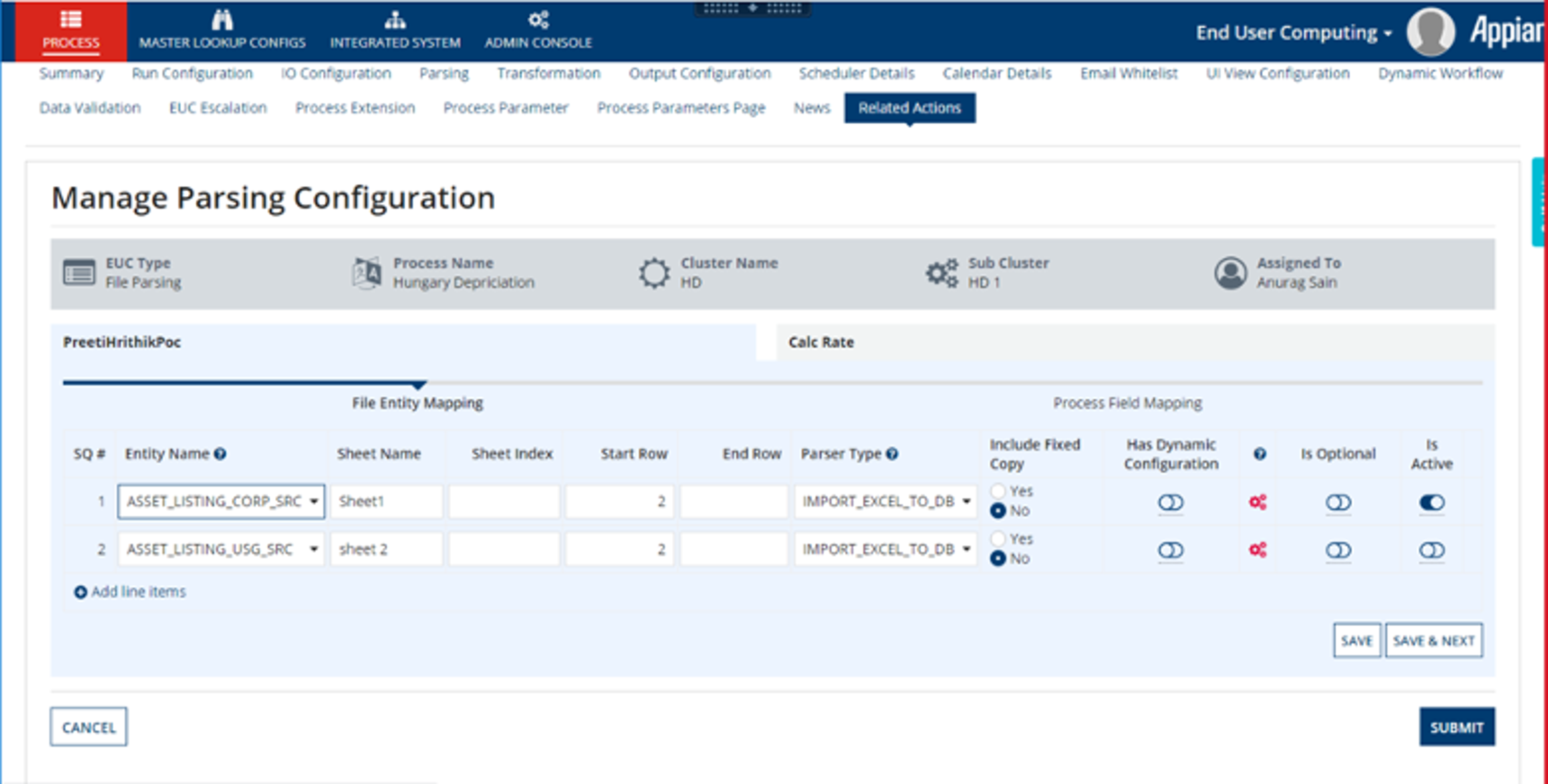
Task: Open ASSET_LISTING_USG_SRC entity name dropdown
Action: (221, 549)
